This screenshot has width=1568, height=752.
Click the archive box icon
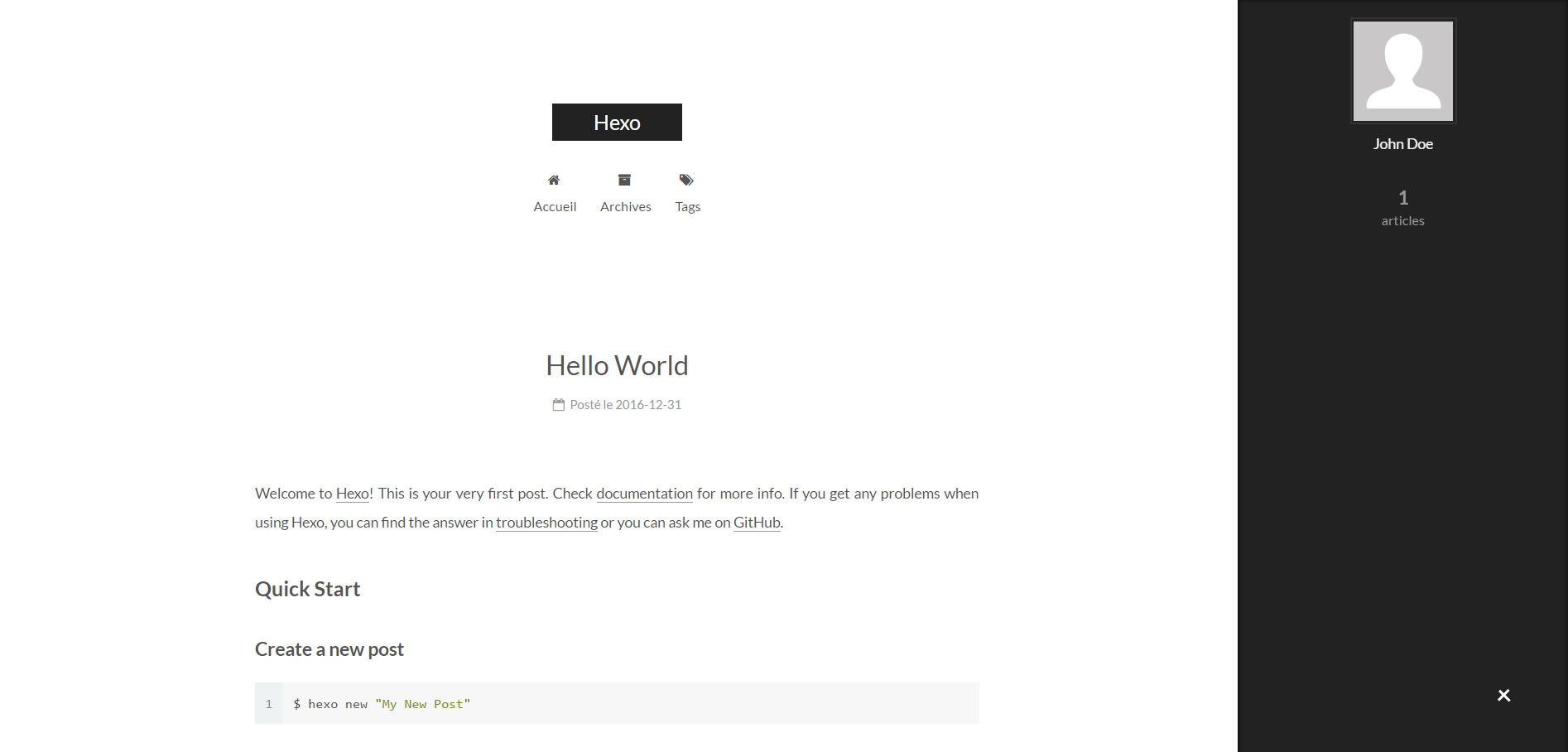624,180
